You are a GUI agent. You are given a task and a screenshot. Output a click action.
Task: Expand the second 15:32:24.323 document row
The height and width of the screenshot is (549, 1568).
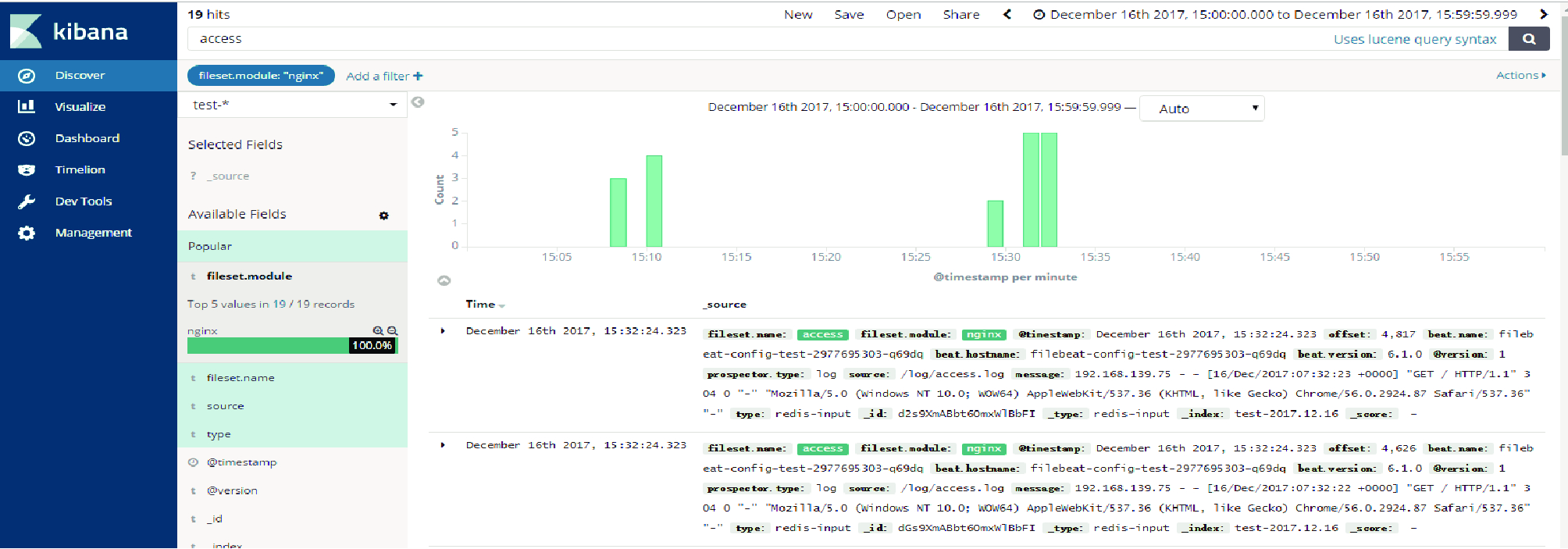point(443,445)
